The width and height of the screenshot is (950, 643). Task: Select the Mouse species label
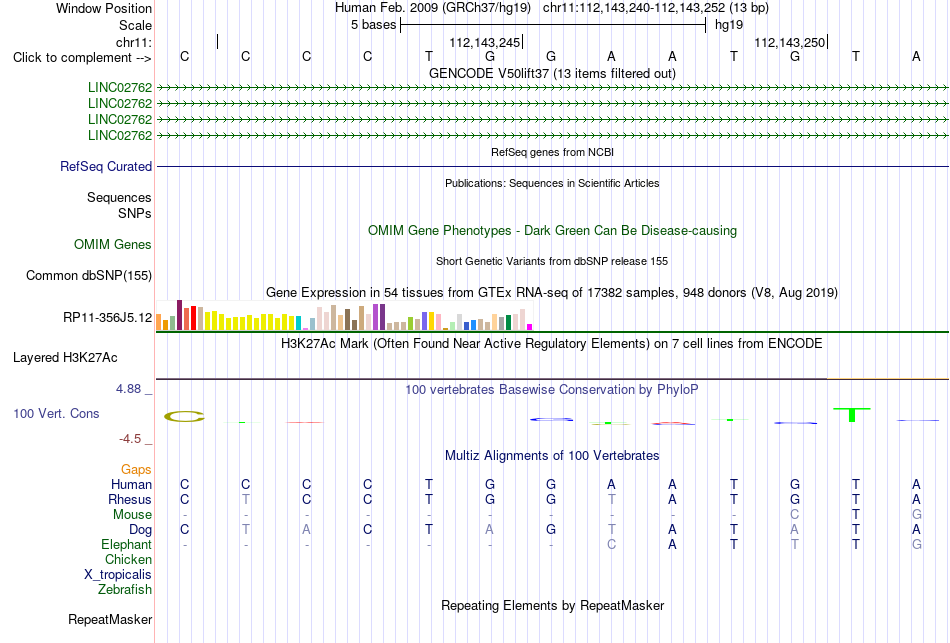click(133, 515)
